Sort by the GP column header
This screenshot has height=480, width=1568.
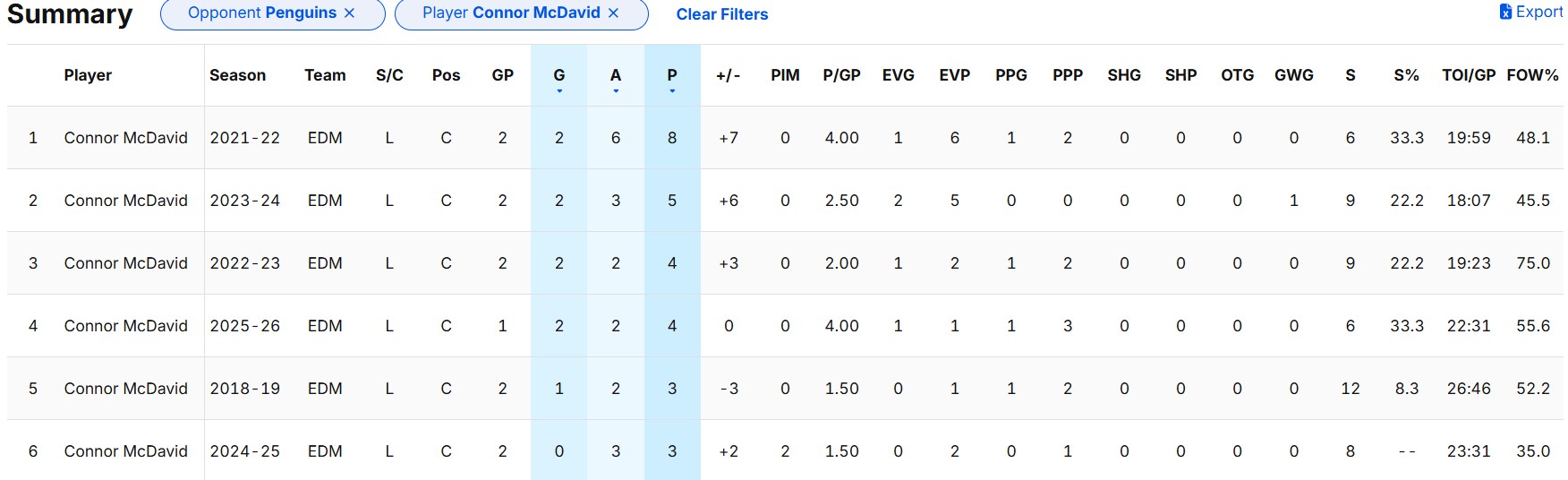tap(503, 75)
